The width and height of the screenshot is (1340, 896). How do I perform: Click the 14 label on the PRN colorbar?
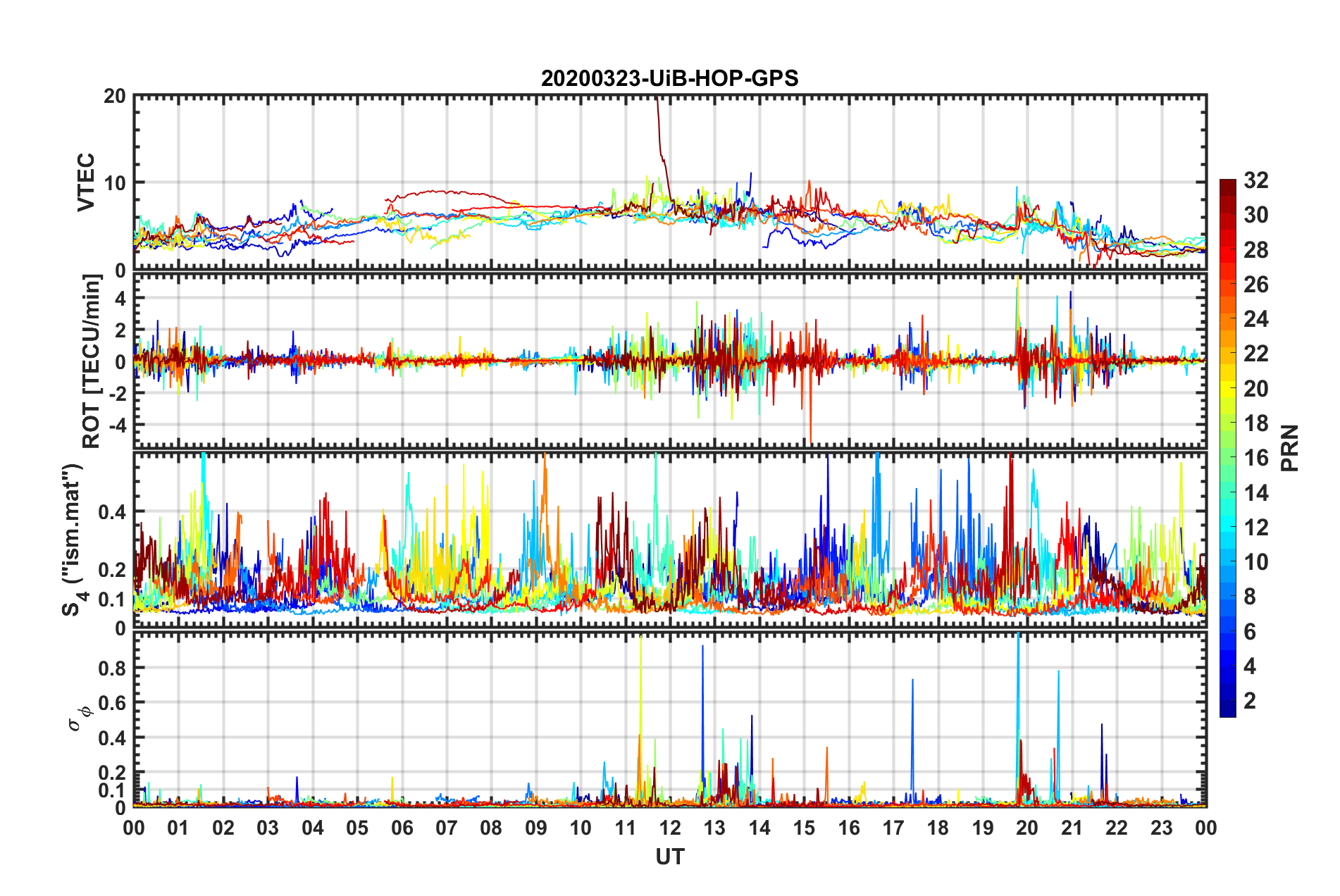coord(1255,493)
